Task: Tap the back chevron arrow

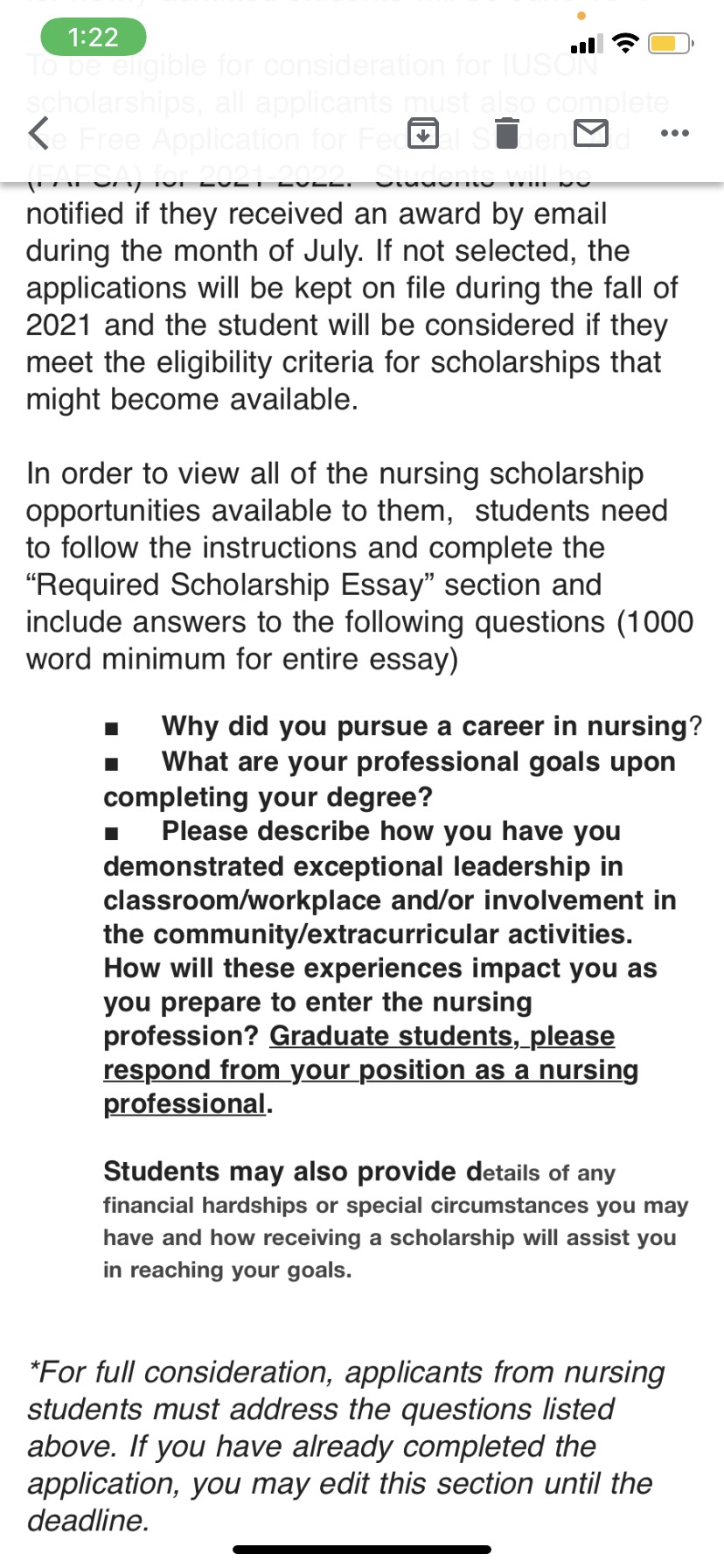Action: pos(39,134)
